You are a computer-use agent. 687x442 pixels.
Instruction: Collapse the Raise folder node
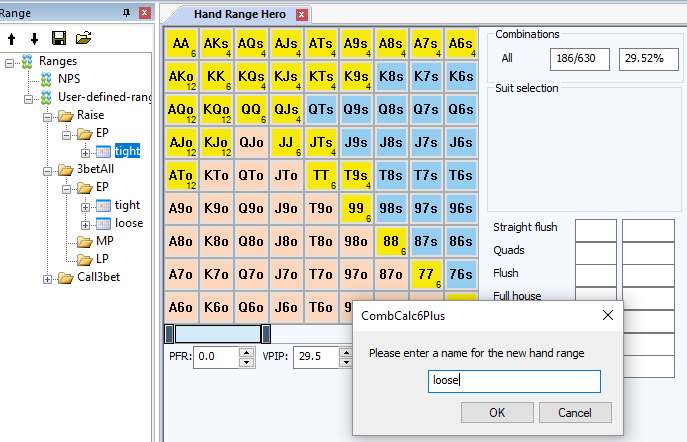click(x=49, y=115)
